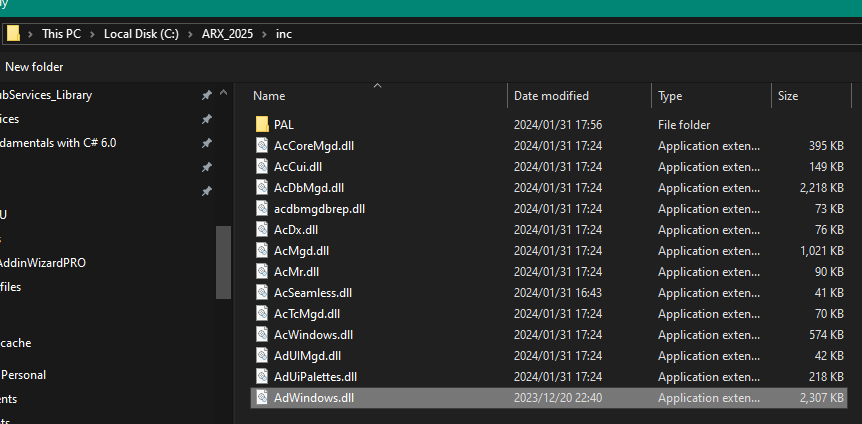Select ubServices_Library in the navigation pane
The height and width of the screenshot is (424, 862).
45,95
